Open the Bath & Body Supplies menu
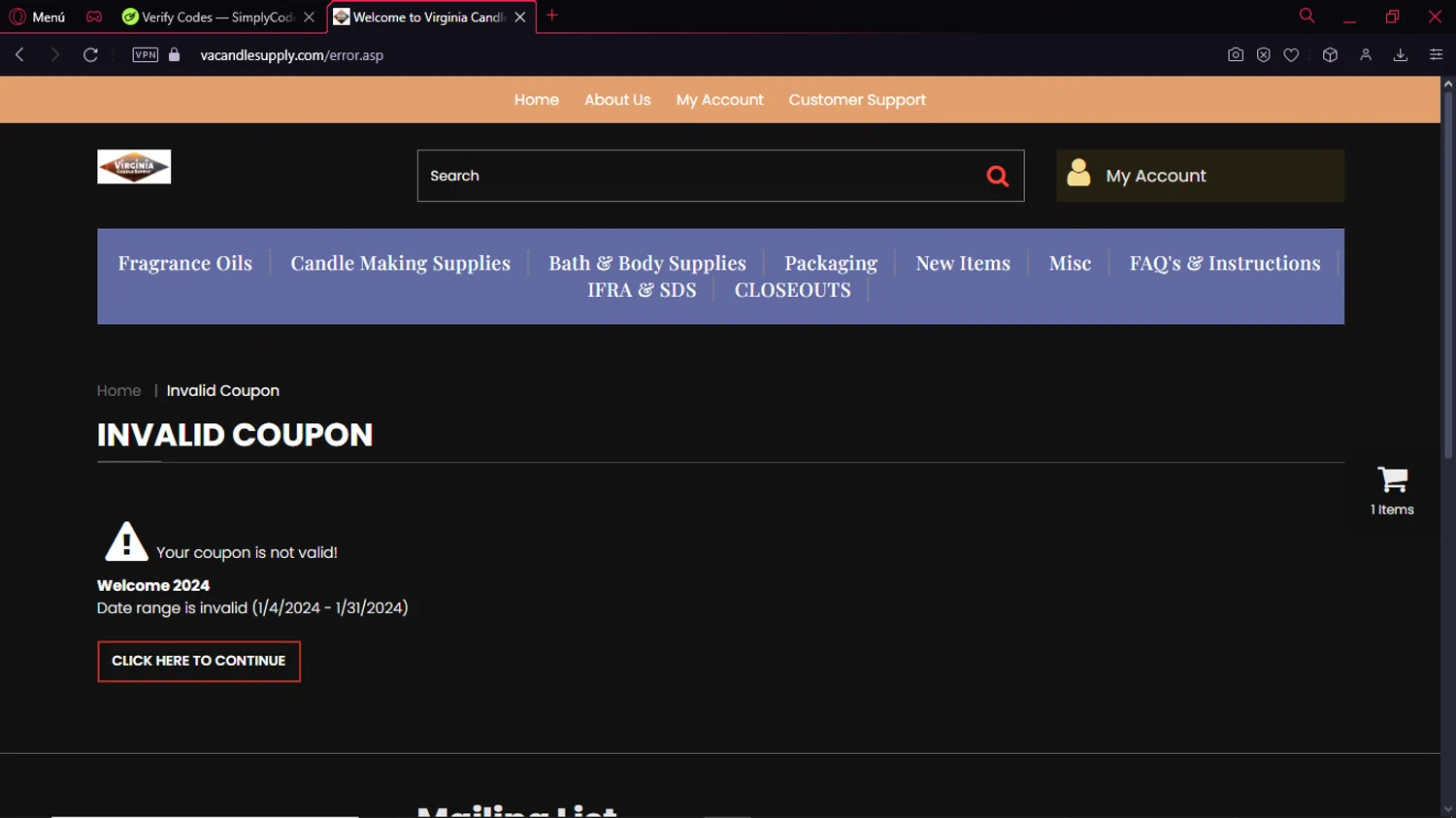 (647, 263)
